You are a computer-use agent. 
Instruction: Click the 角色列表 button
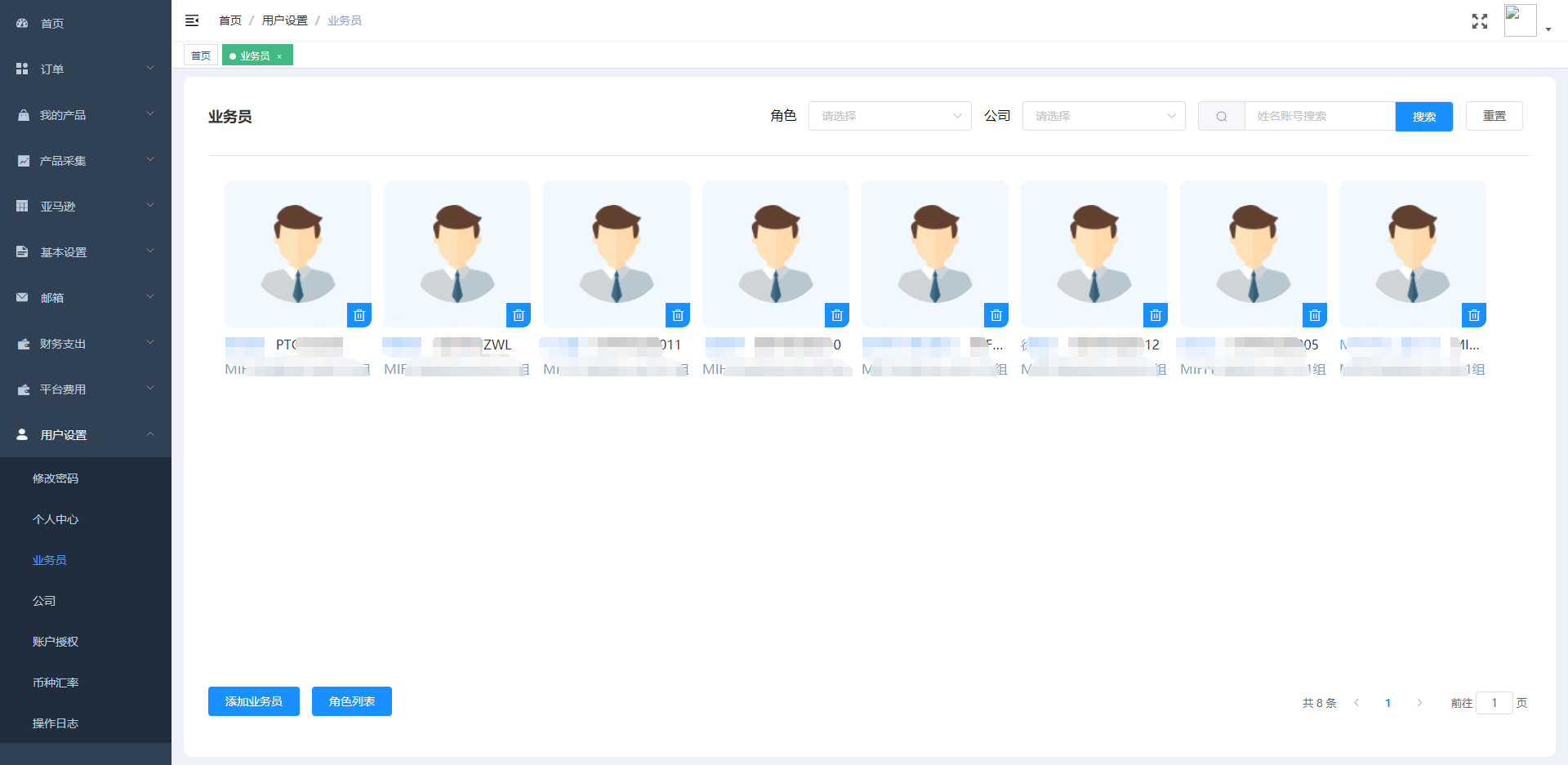tap(351, 701)
